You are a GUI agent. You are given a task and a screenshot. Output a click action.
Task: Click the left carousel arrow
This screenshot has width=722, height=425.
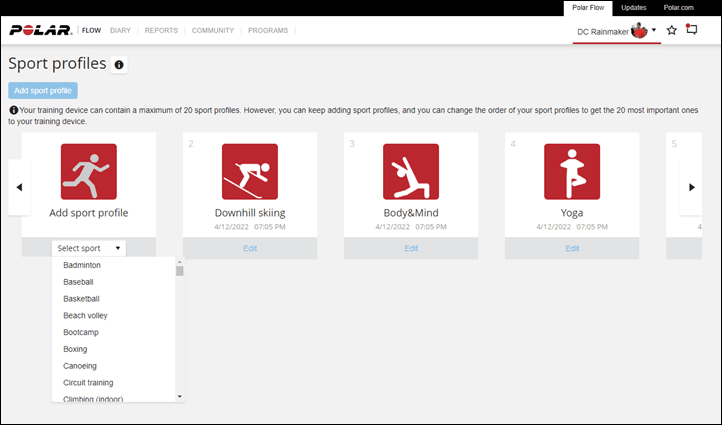click(19, 187)
